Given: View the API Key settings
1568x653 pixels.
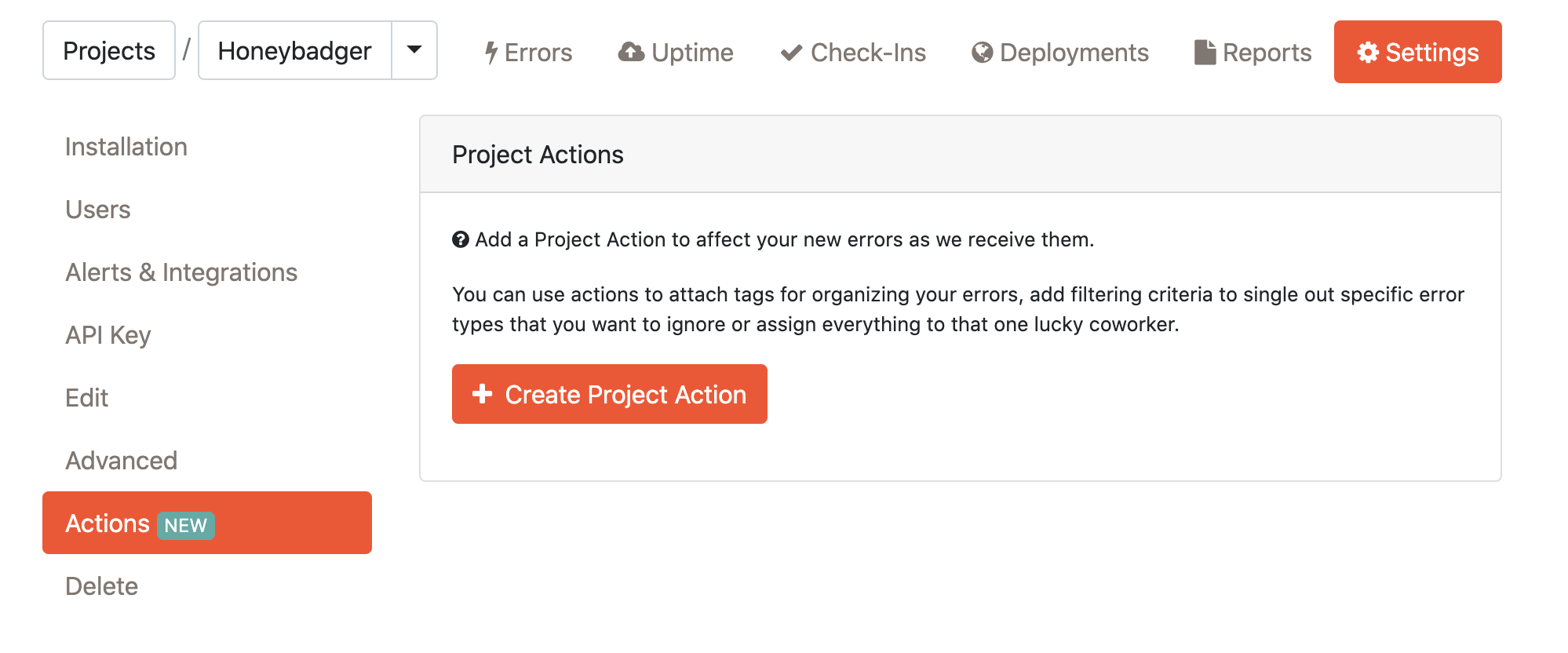Looking at the screenshot, I should [x=108, y=335].
